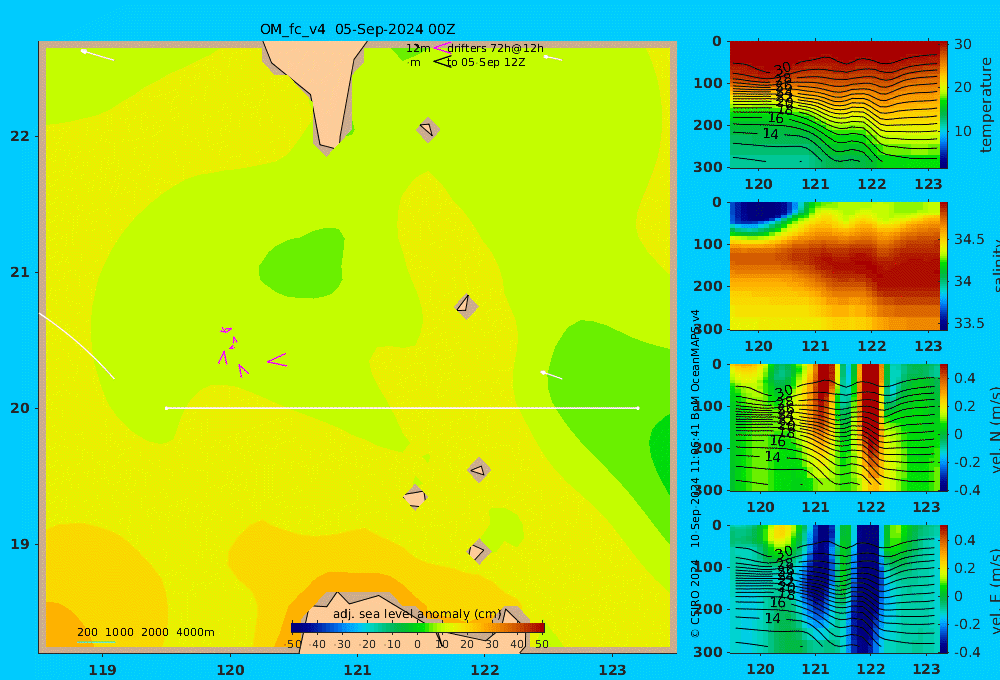Viewport: 1000px width, 680px height.
Task: Click the island marker near 19.5N 122E
Action: [x=479, y=471]
